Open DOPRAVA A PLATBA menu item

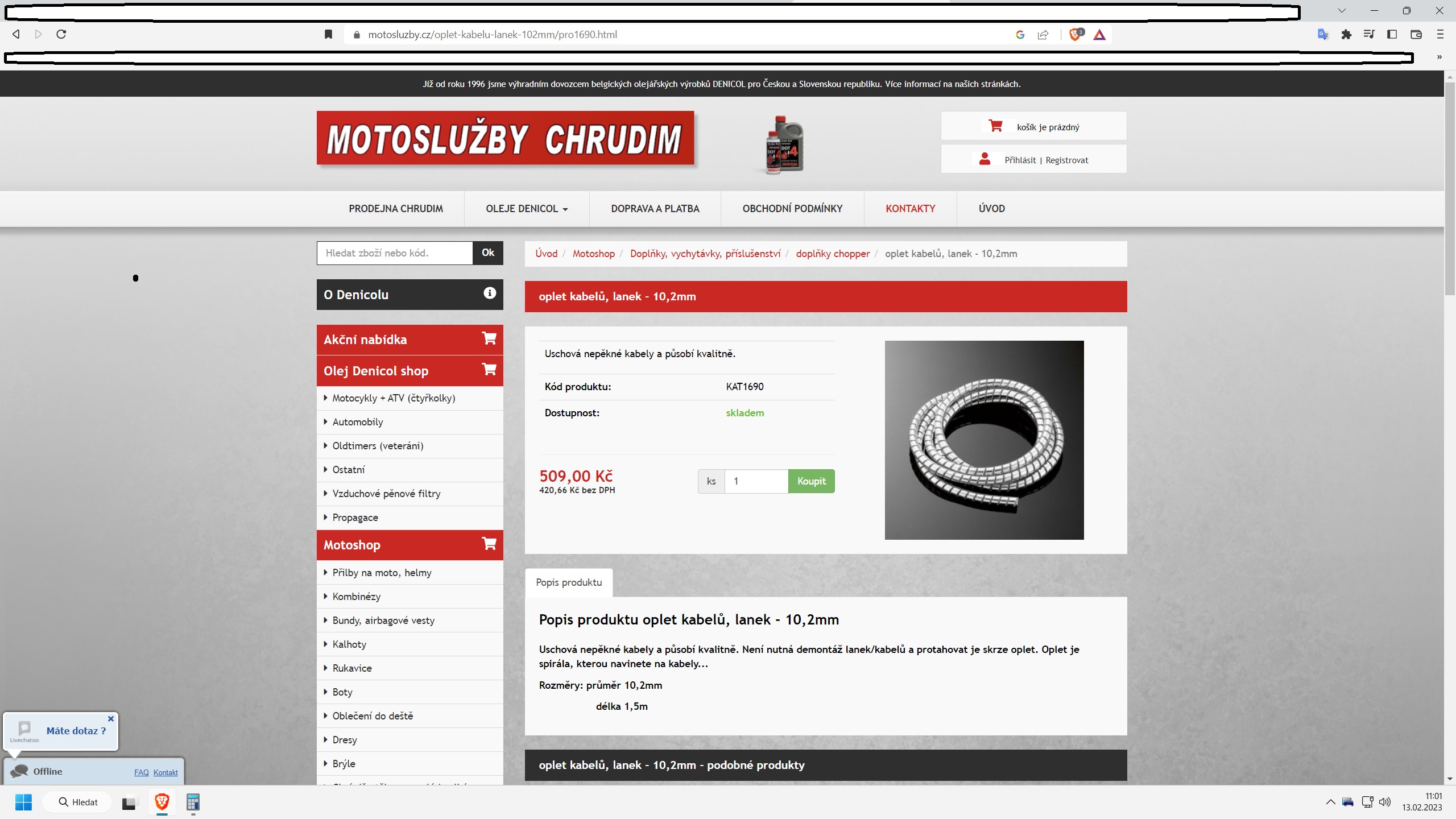point(655,209)
